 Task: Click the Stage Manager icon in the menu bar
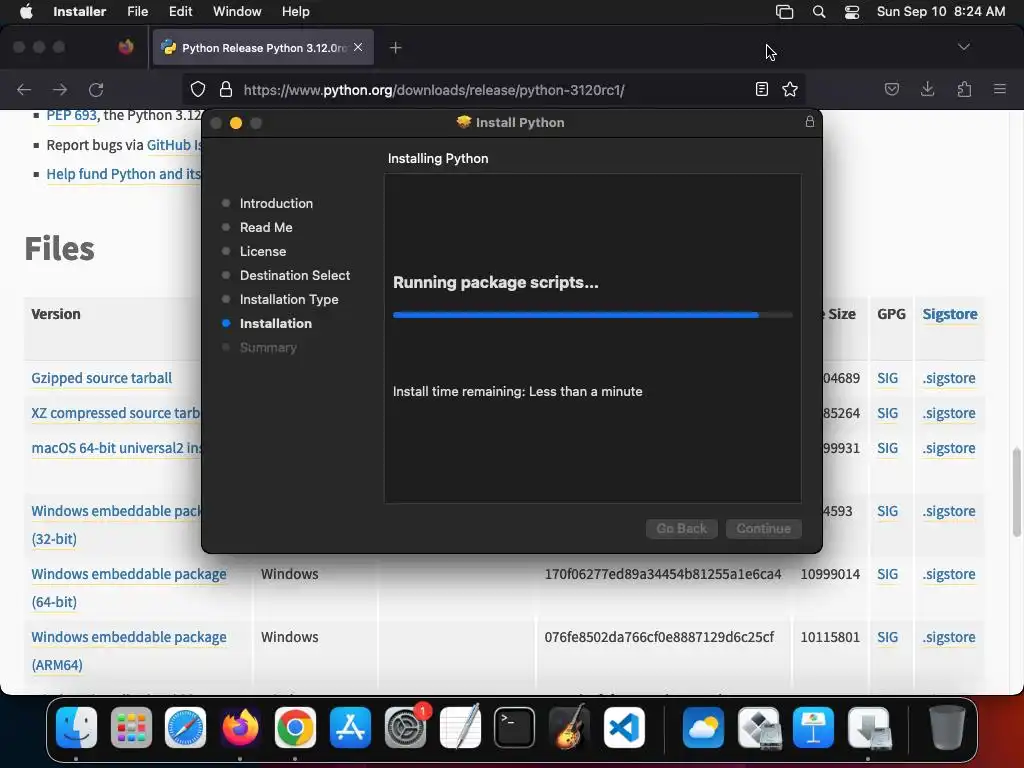point(784,12)
